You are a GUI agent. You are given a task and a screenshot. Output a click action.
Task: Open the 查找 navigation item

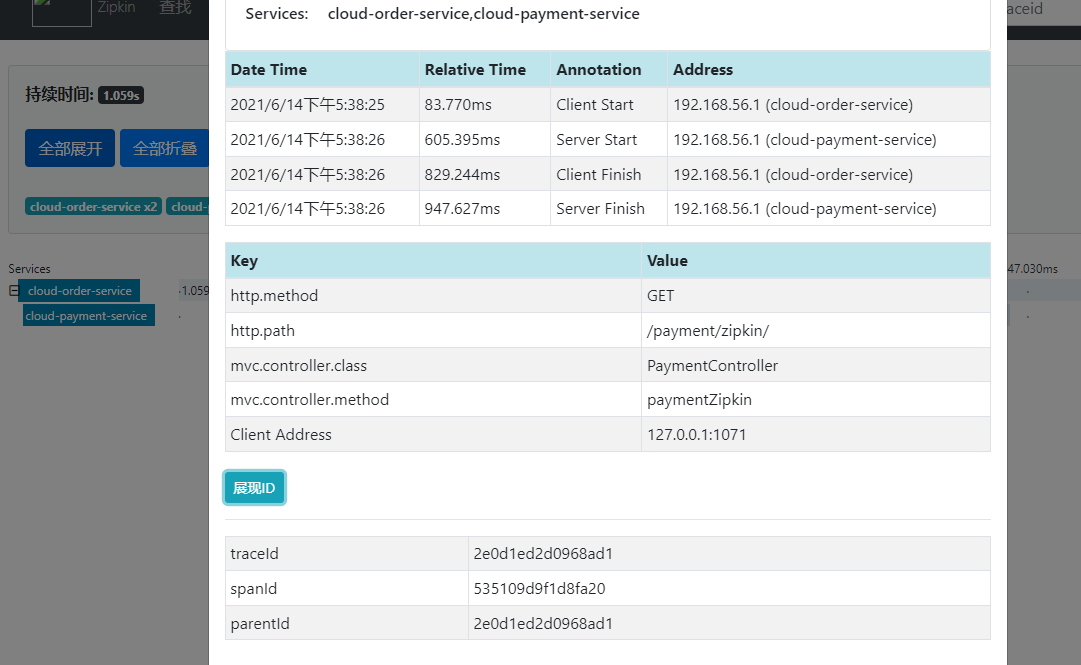pyautogui.click(x=175, y=9)
